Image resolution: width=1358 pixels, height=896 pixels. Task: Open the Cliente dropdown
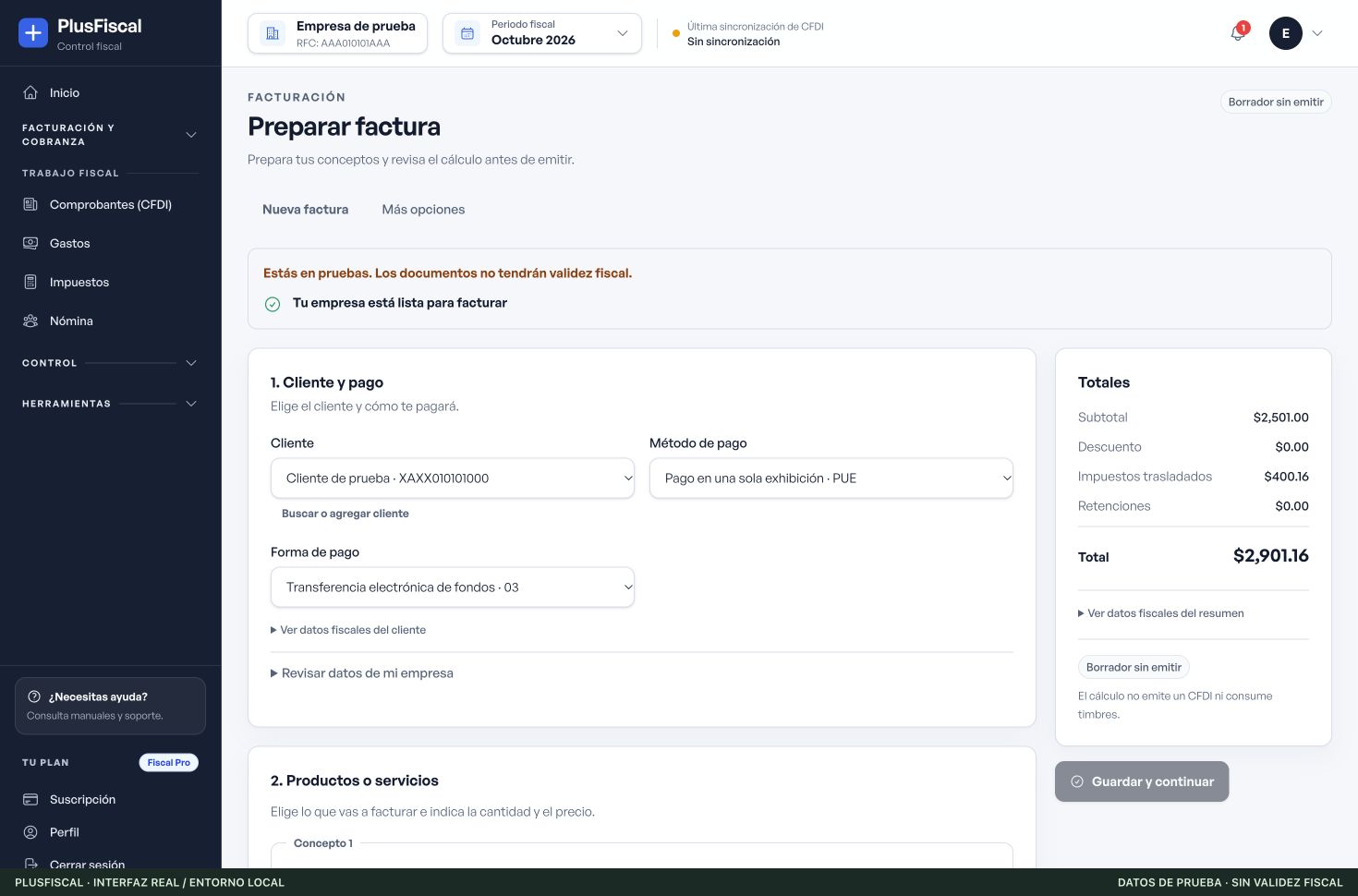pos(453,478)
